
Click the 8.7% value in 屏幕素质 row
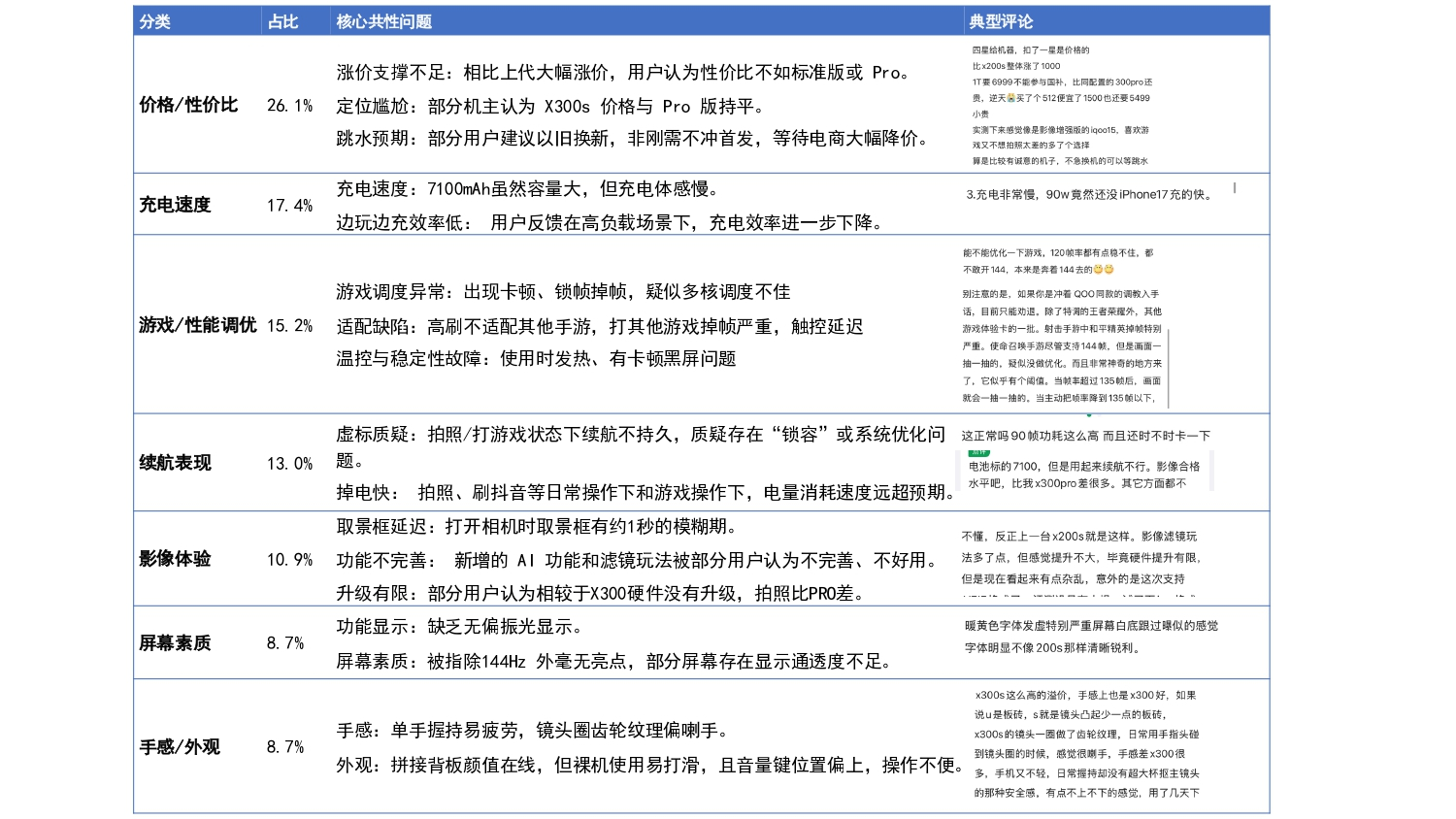[285, 643]
